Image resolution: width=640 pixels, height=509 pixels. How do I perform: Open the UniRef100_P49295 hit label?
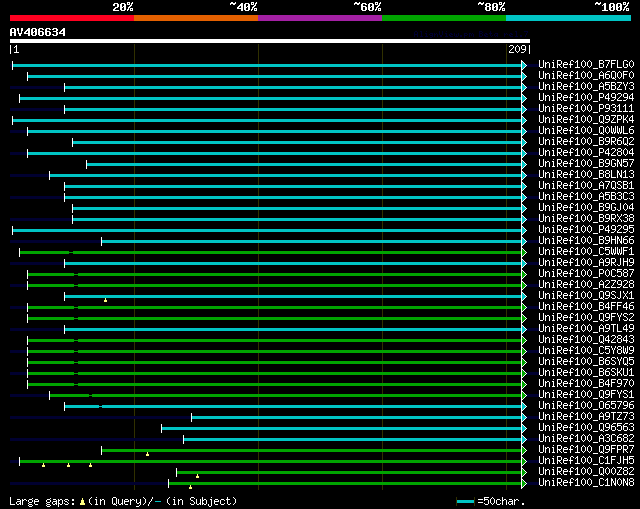(x=586, y=230)
